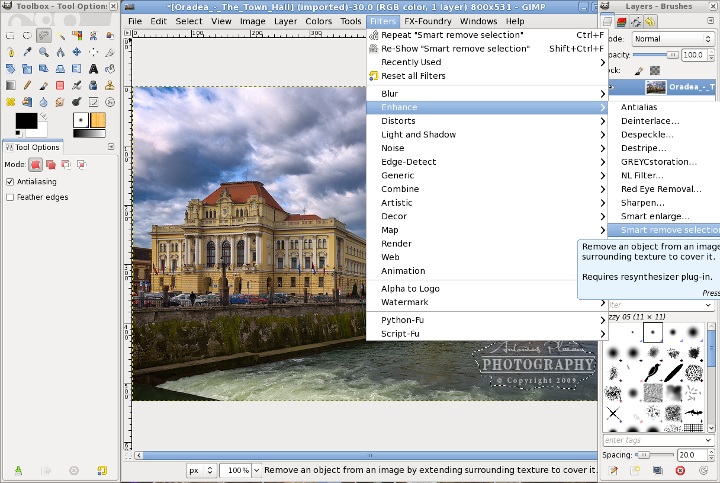Uncheck the Antialiasing checkbox
This screenshot has width=720, height=483.
click(x=10, y=182)
